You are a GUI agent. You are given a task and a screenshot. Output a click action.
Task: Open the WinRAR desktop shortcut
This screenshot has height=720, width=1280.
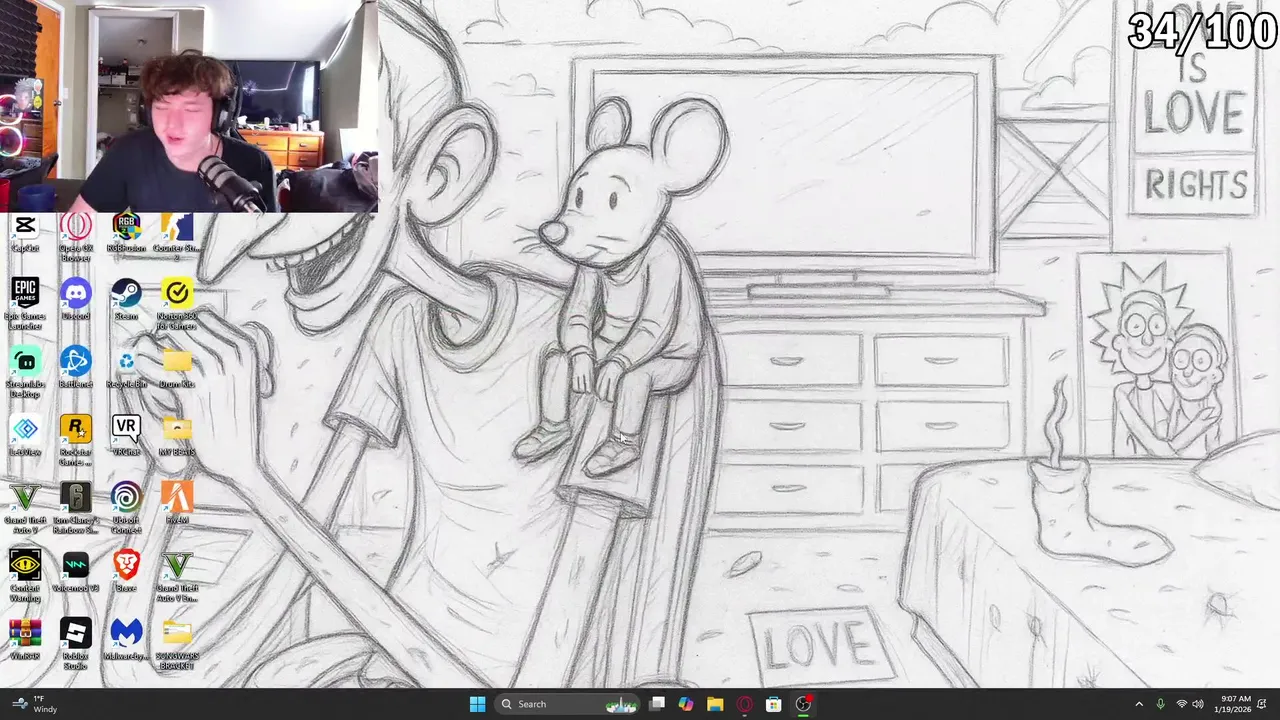(x=25, y=640)
